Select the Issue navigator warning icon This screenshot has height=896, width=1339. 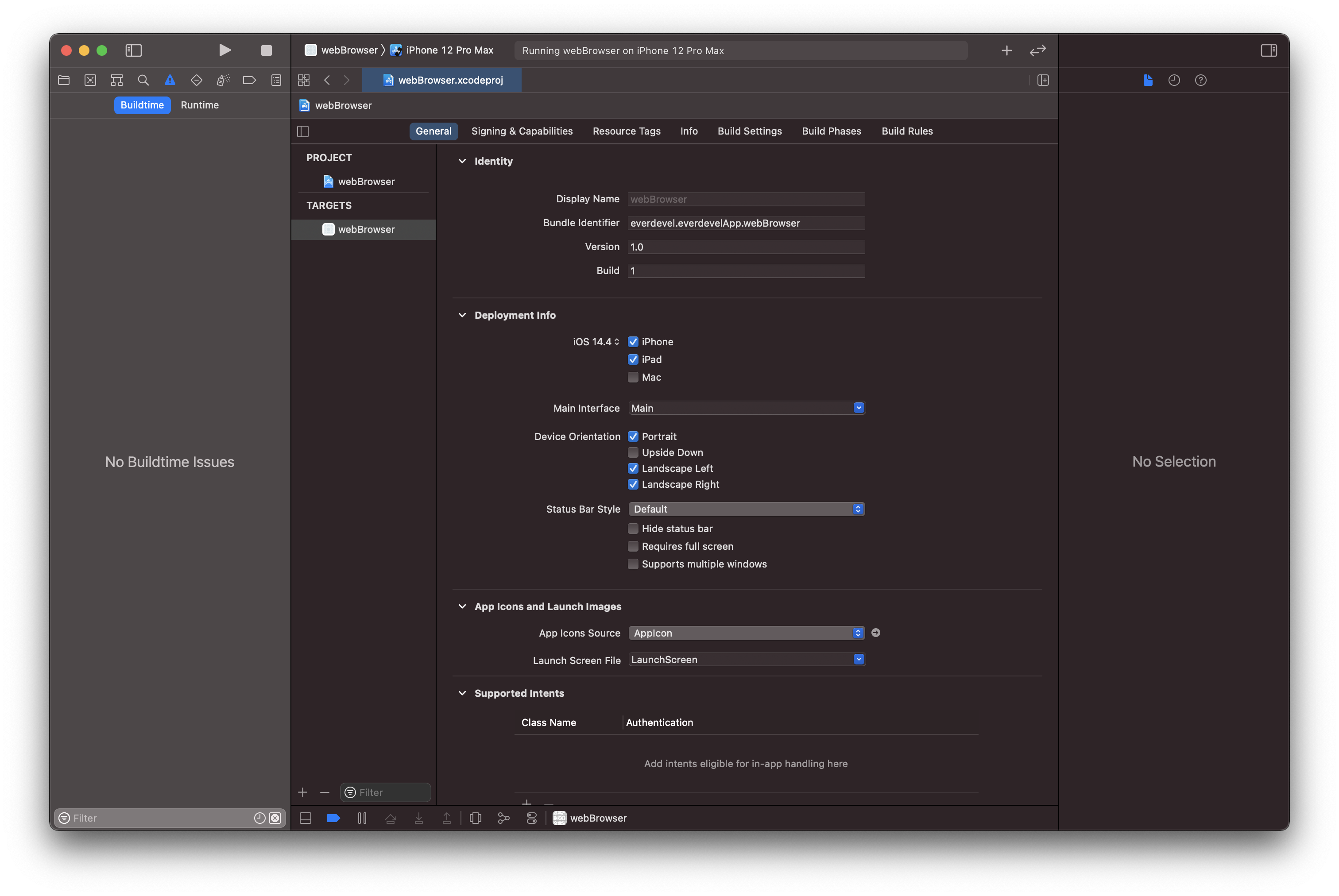click(170, 80)
